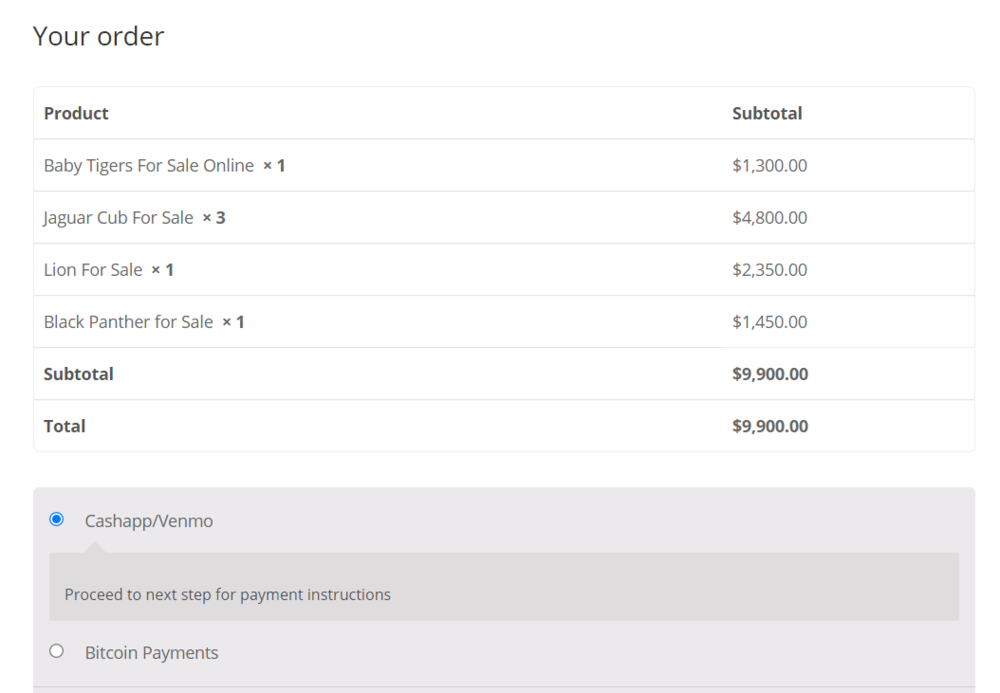Click the Lion For Sale item

pos(93,270)
